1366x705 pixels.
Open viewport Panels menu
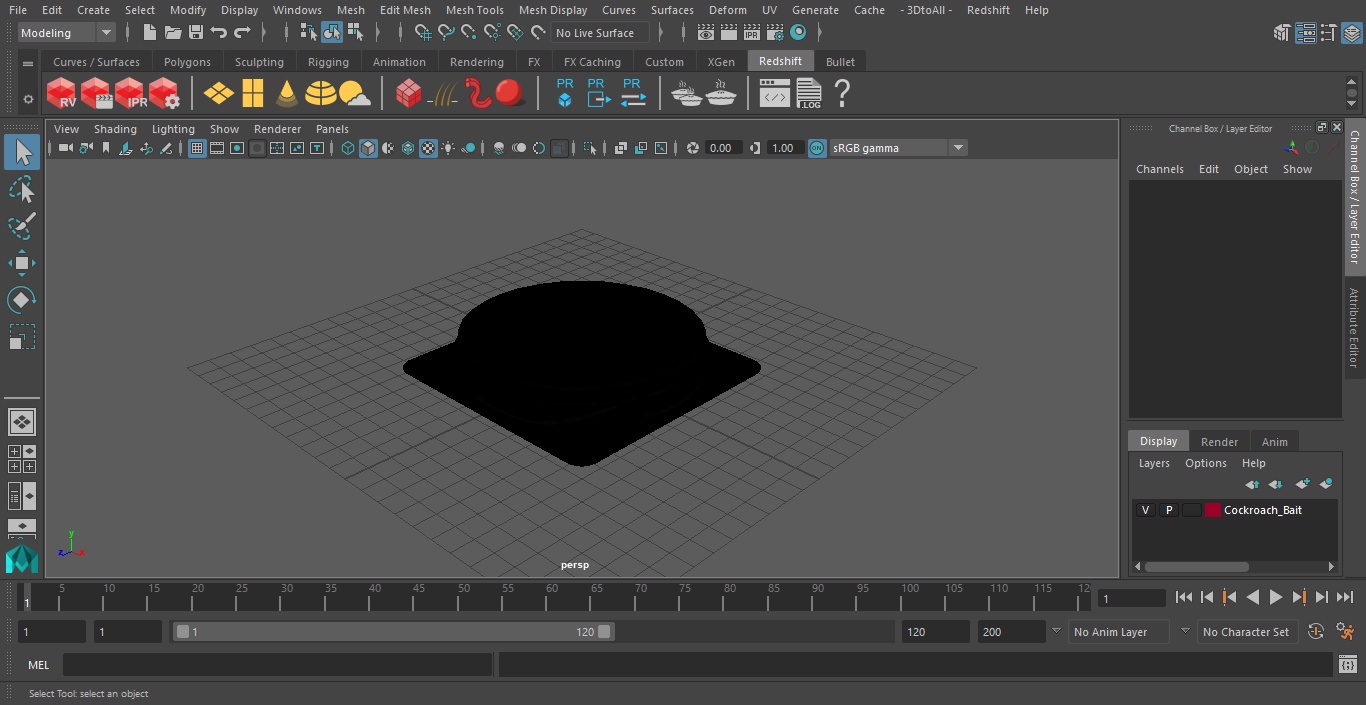[332, 129]
